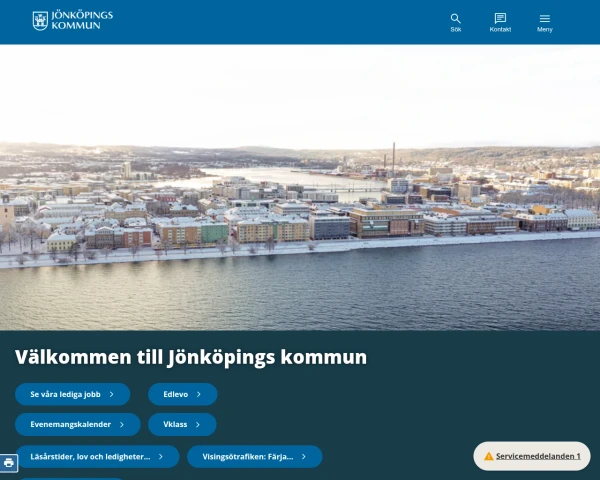Viewport: 600px width, 480px height.
Task: Click chevron on Läsårstider, lov och ledigheter
Action: [x=161, y=457]
